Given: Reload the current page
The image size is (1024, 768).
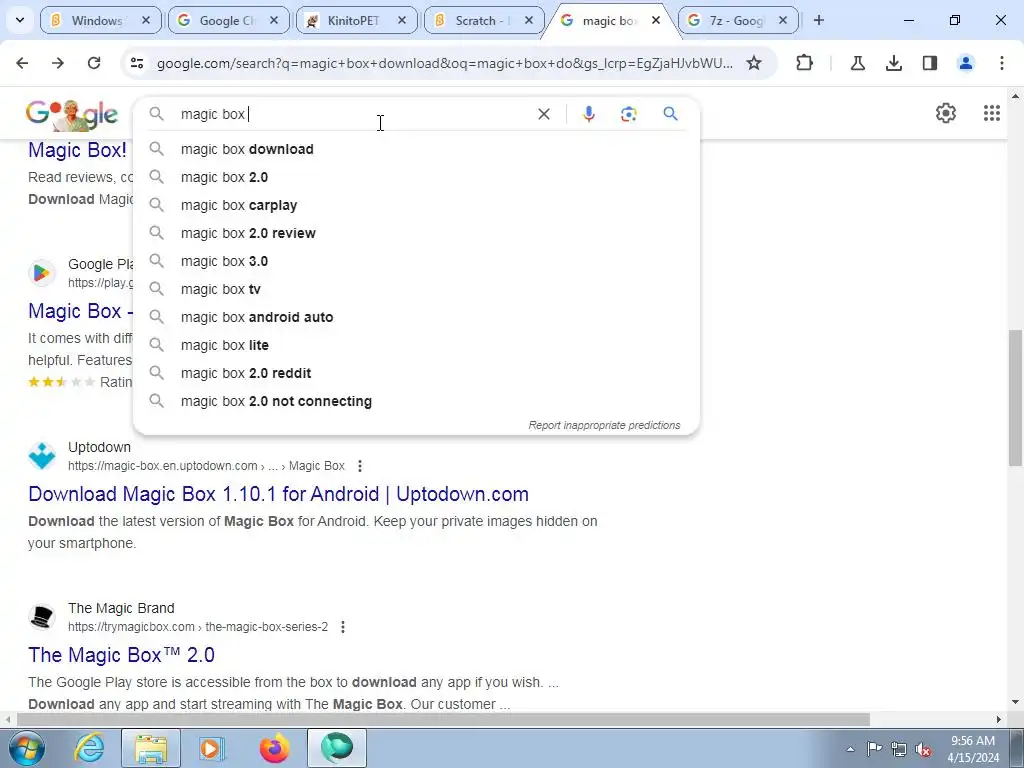Looking at the screenshot, I should point(94,63).
